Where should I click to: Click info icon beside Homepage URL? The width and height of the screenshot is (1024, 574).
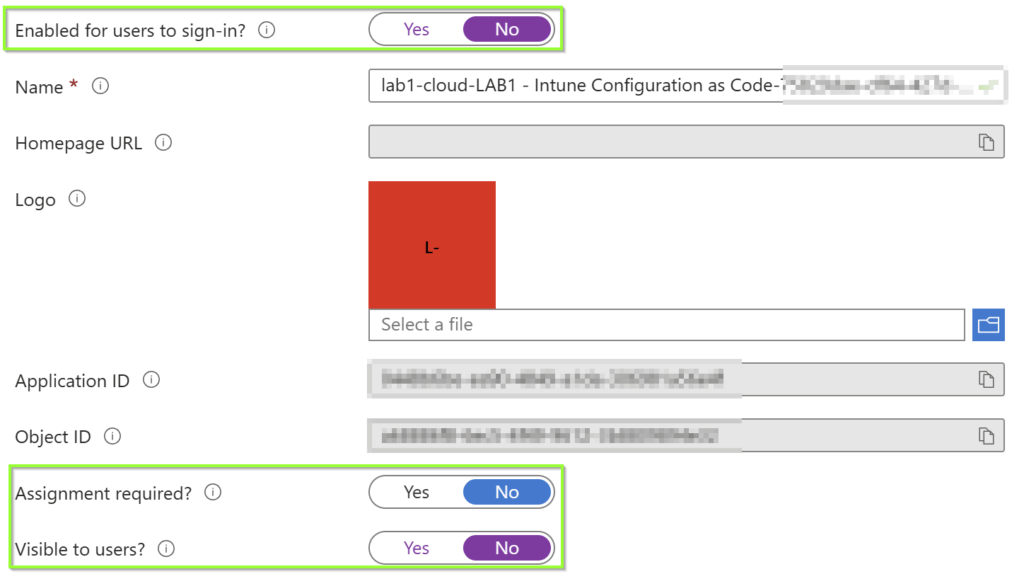coord(163,143)
